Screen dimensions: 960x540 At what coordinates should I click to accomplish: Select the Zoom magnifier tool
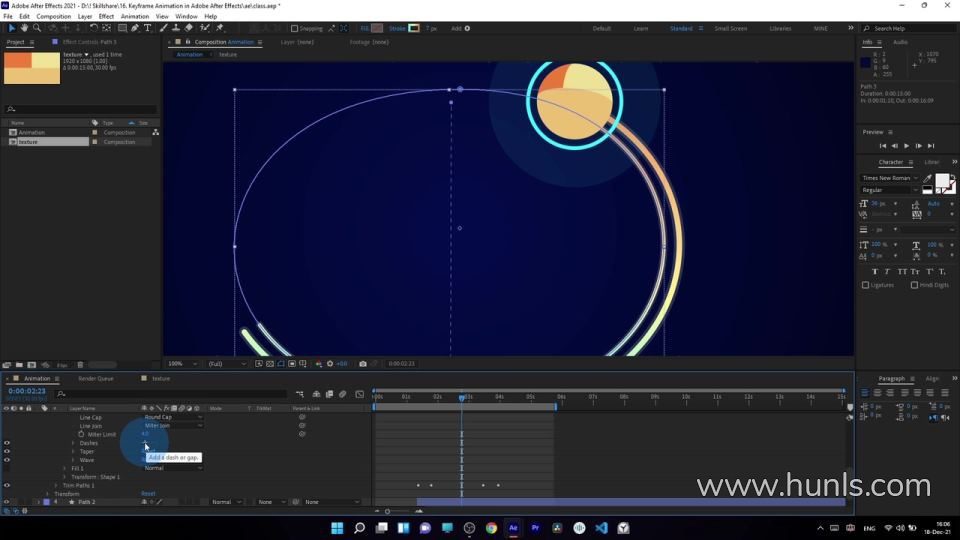click(x=37, y=28)
